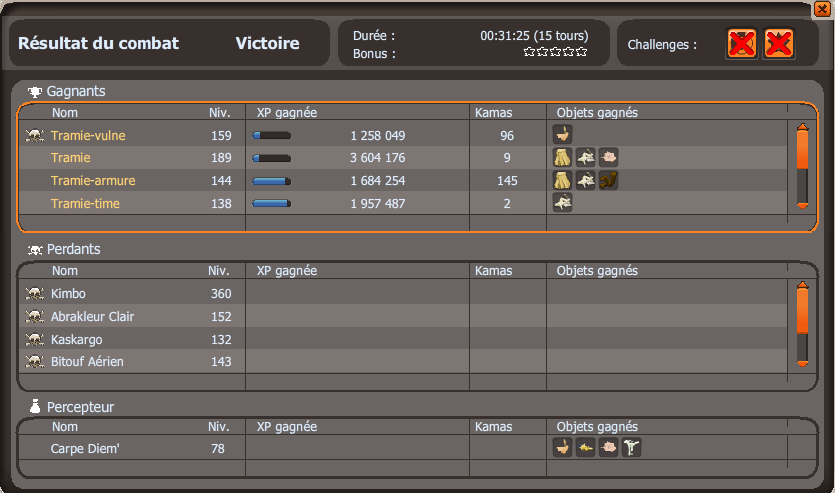Select the winner name Tramie-vulne
Image resolution: width=835 pixels, height=493 pixels.
[88, 136]
